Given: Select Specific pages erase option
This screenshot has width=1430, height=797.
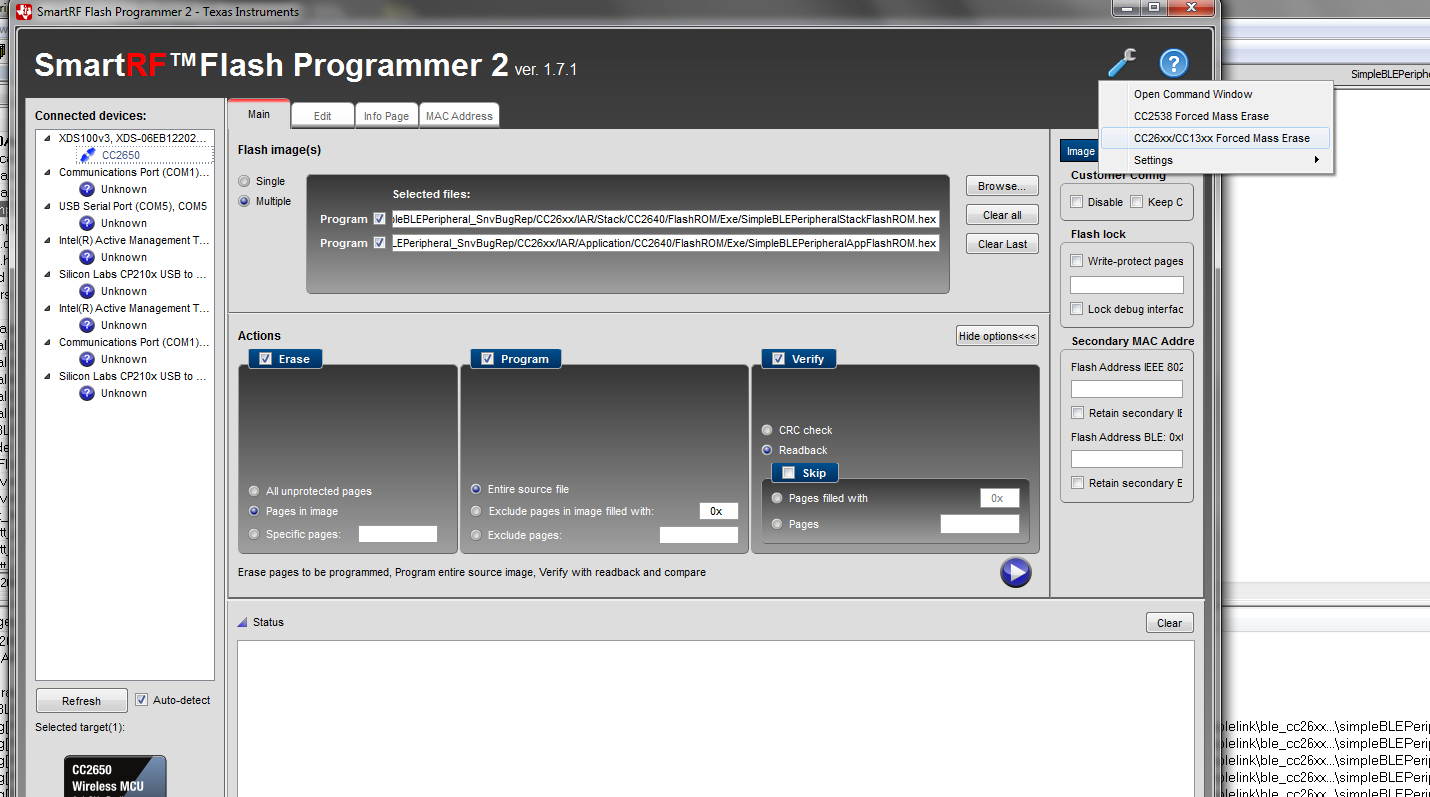Looking at the screenshot, I should click(x=255, y=534).
